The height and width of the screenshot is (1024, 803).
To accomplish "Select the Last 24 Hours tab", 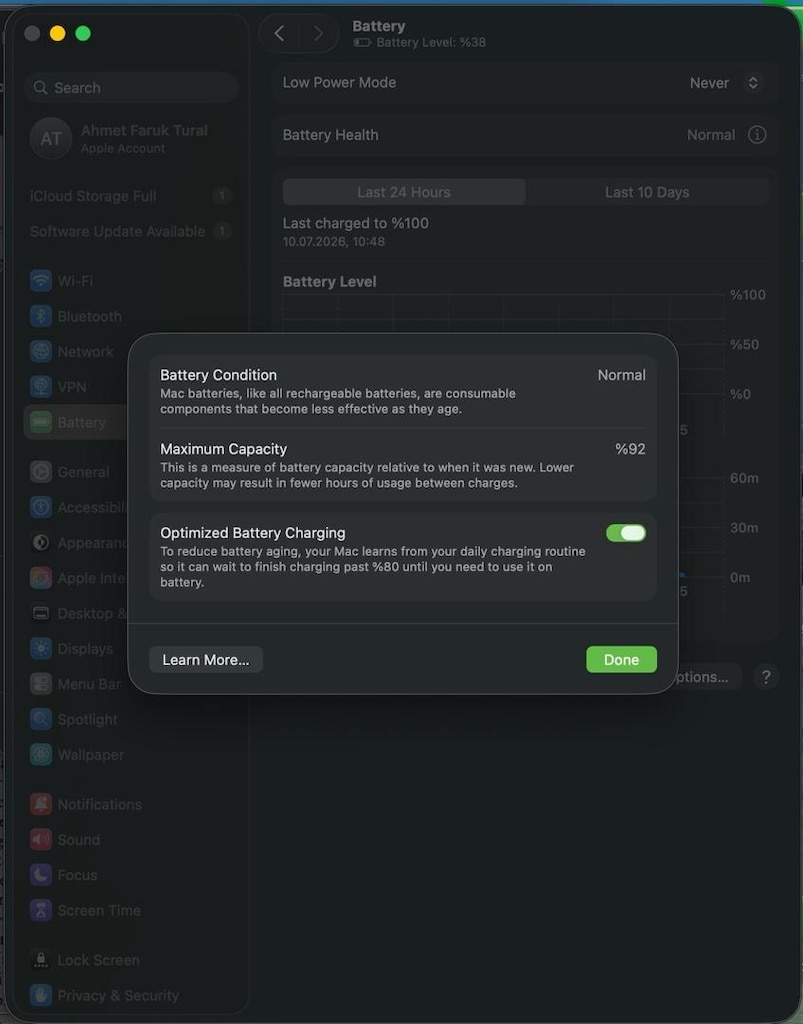I will click(404, 192).
